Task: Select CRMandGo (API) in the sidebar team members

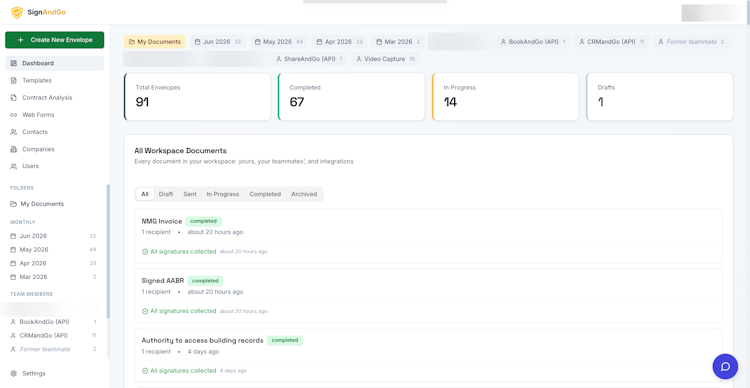Action: pyautogui.click(x=54, y=335)
